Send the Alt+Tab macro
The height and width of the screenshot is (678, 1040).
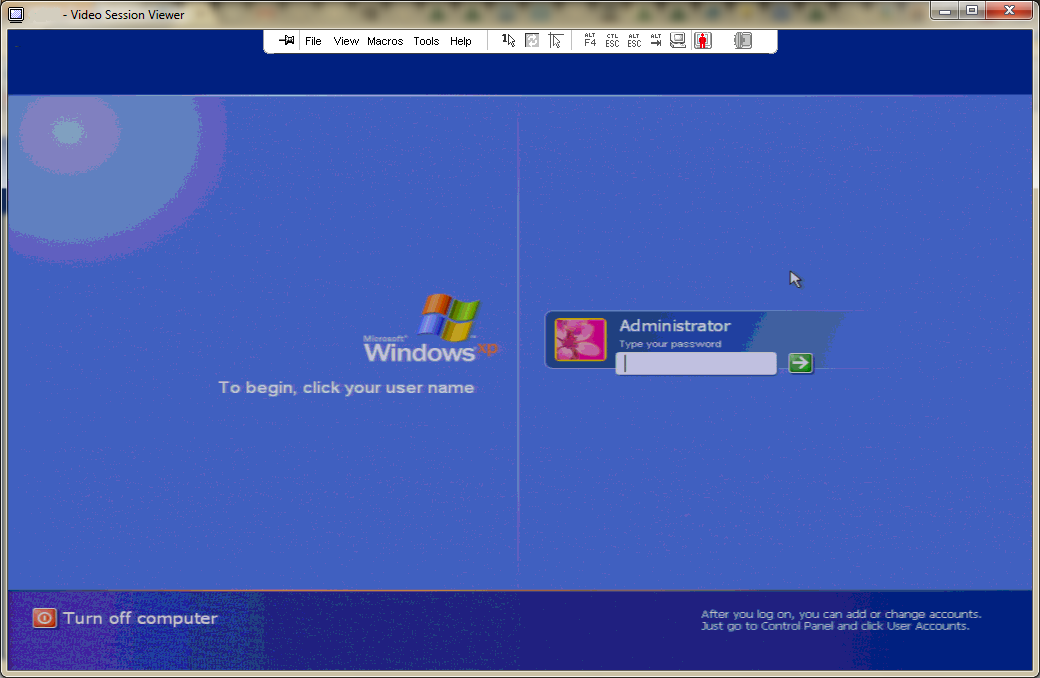656,40
